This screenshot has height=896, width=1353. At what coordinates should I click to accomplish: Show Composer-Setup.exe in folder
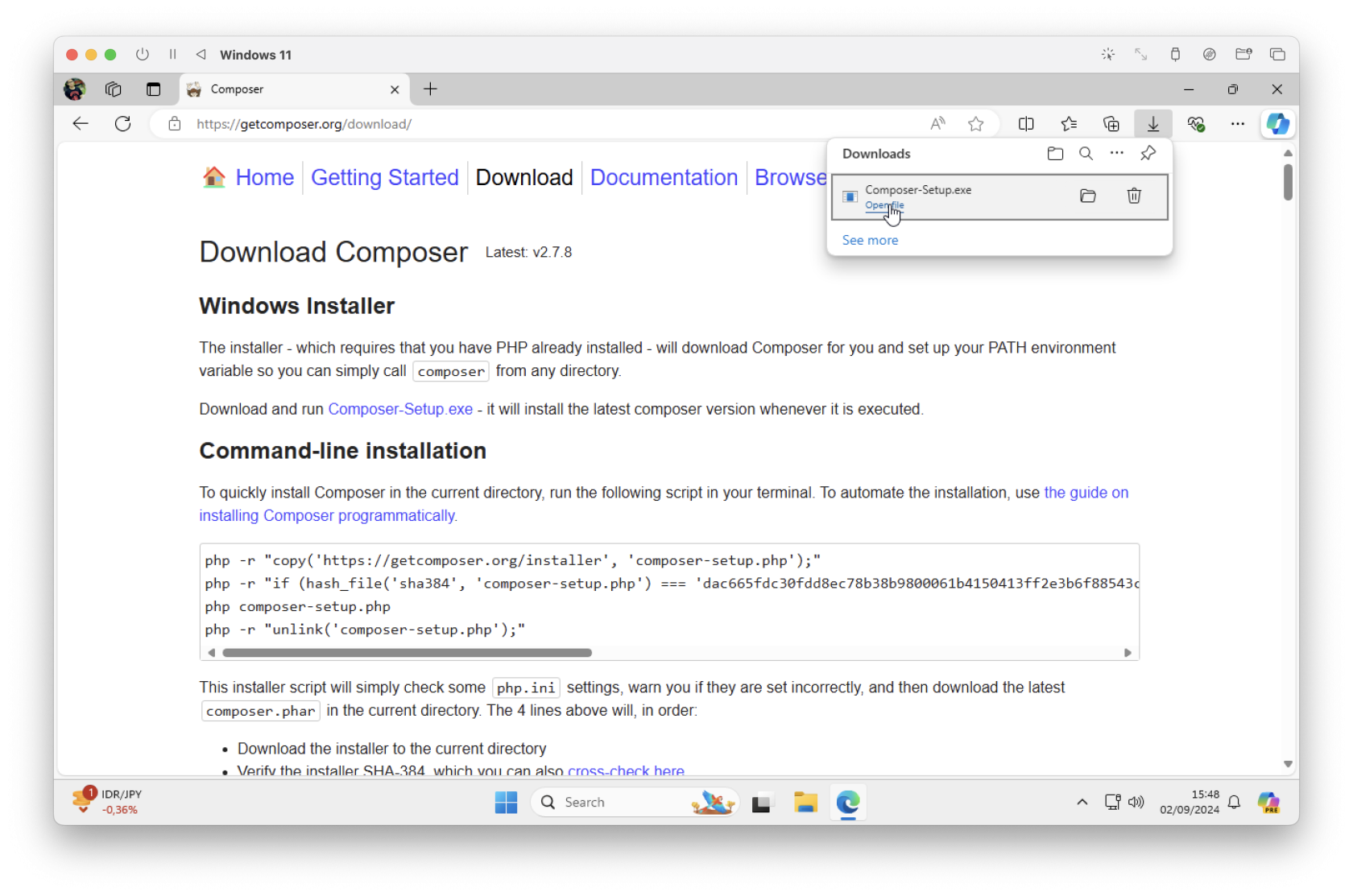(x=1088, y=196)
